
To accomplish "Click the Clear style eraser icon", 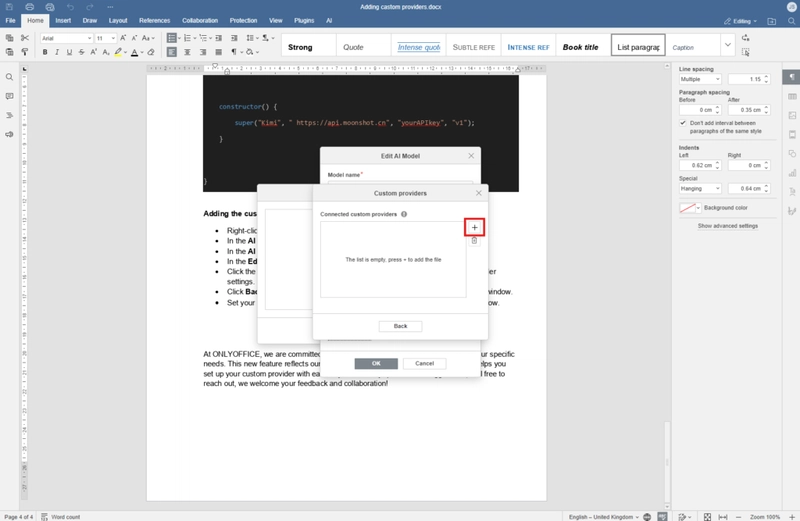I will [151, 52].
